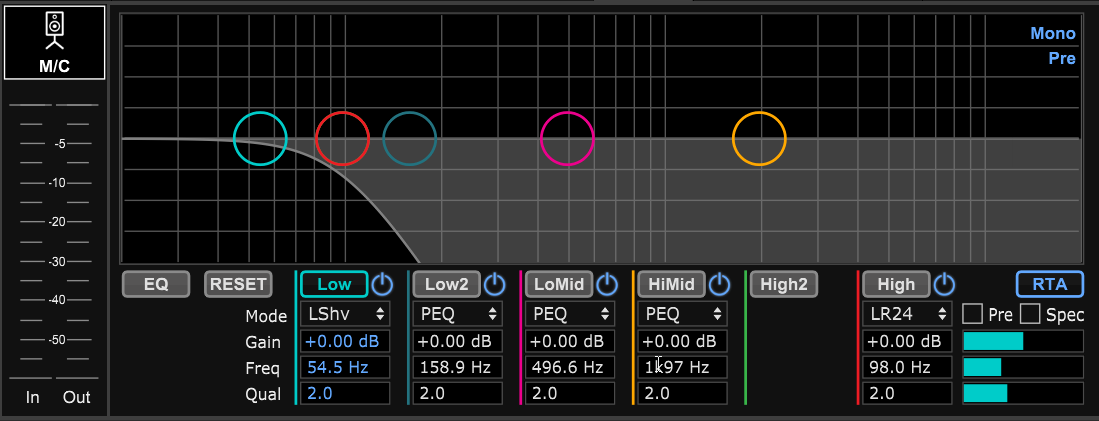Toggle the High band power icon

(x=944, y=284)
